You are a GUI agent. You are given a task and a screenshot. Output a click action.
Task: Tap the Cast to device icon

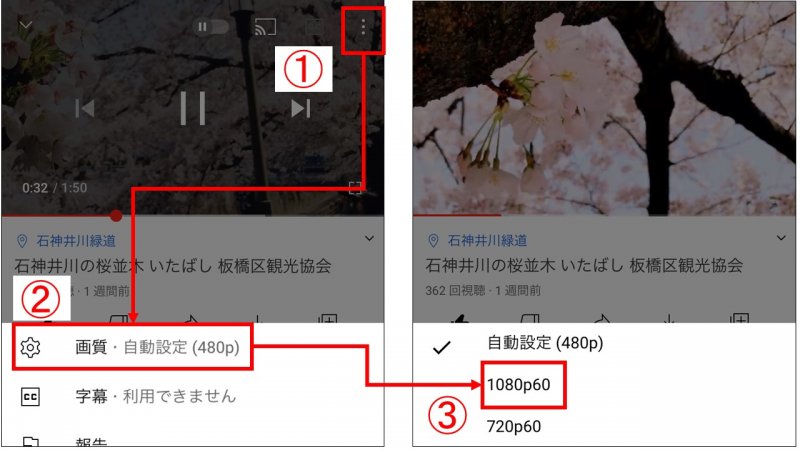(265, 27)
